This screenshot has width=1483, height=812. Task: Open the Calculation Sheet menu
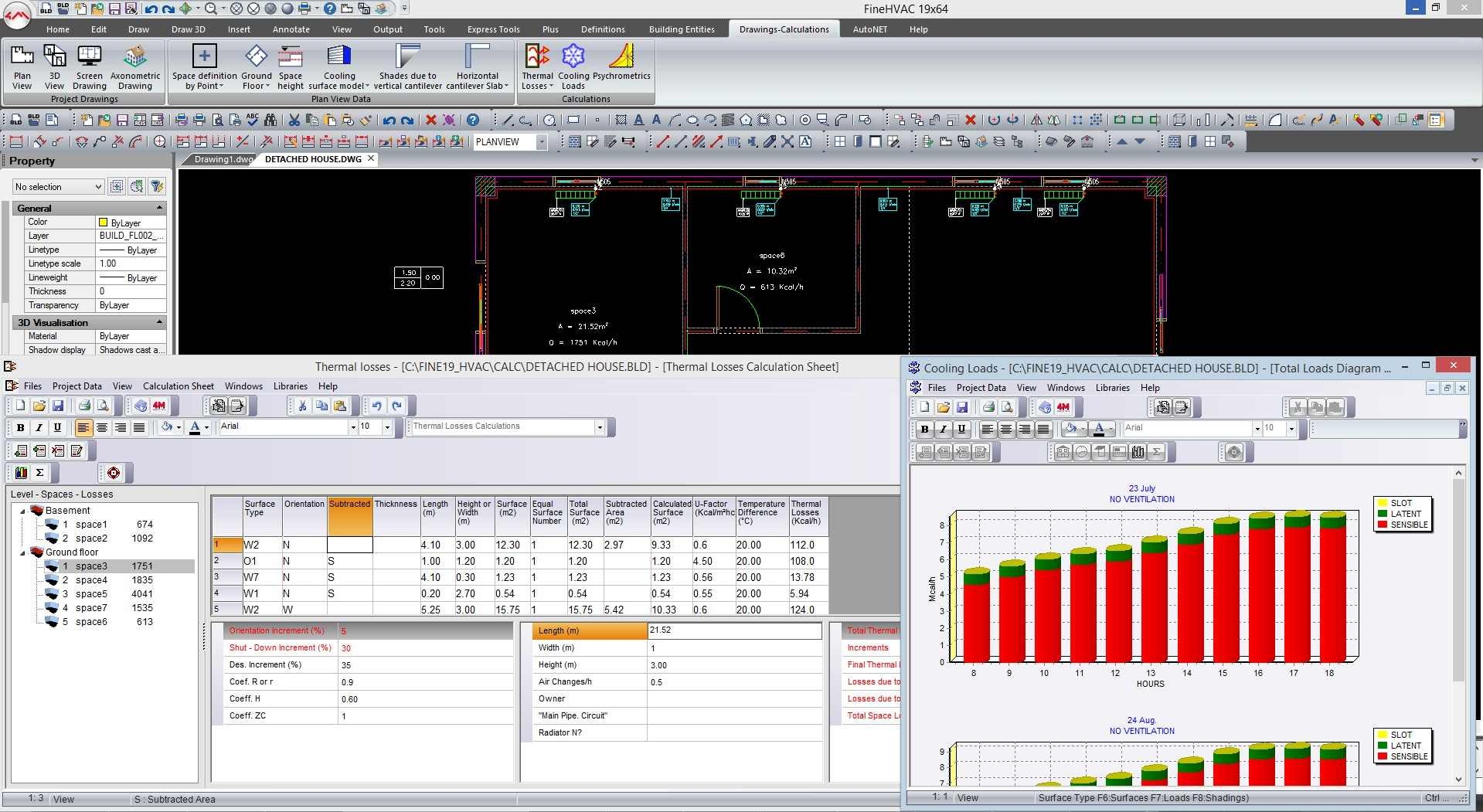pos(178,386)
